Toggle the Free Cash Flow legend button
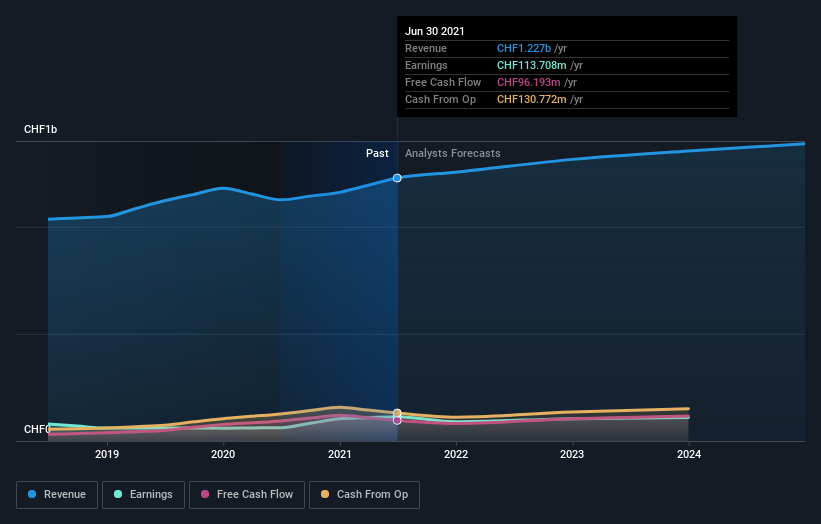 (247, 495)
